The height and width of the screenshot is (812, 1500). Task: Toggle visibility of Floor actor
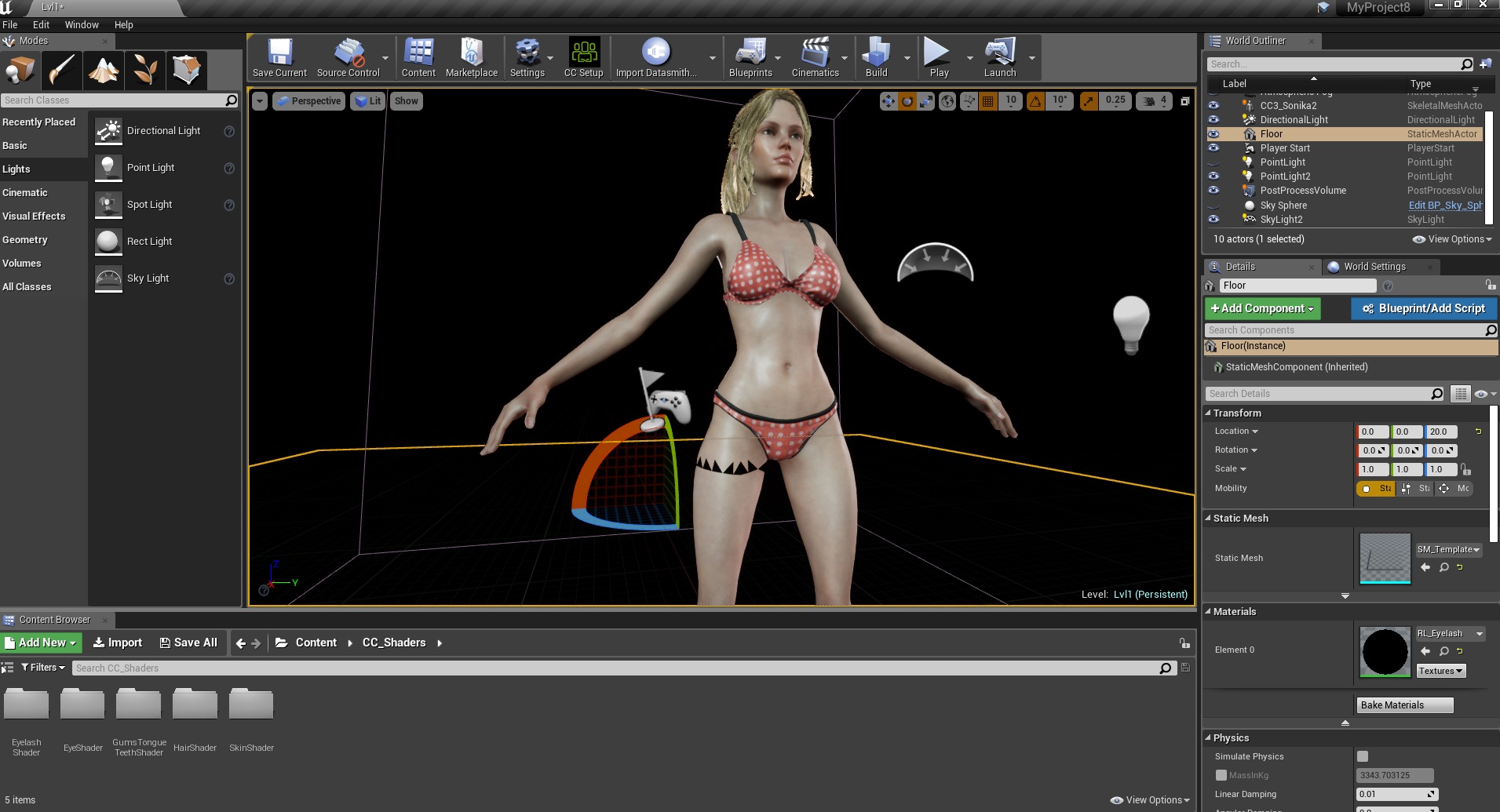[1214, 133]
